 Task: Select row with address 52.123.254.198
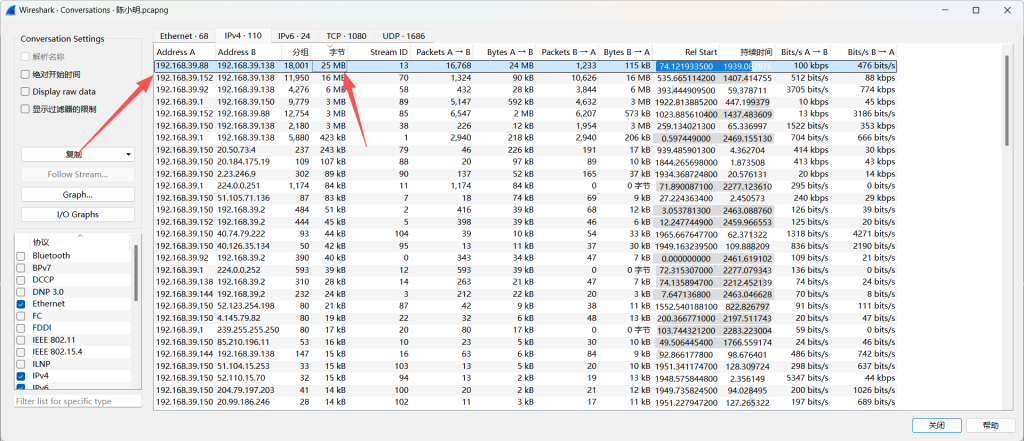(524, 306)
